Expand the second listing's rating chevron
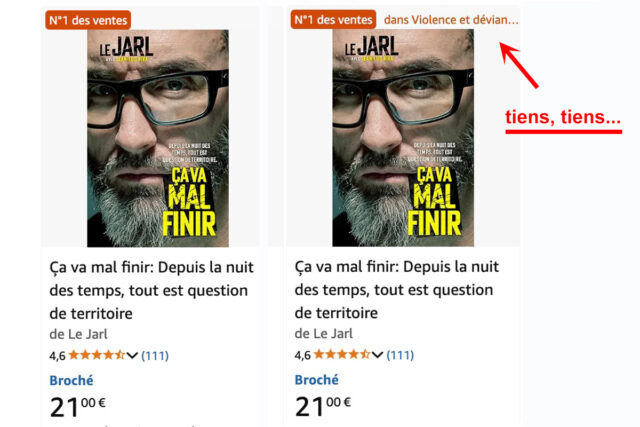The image size is (640, 427). coord(377,355)
